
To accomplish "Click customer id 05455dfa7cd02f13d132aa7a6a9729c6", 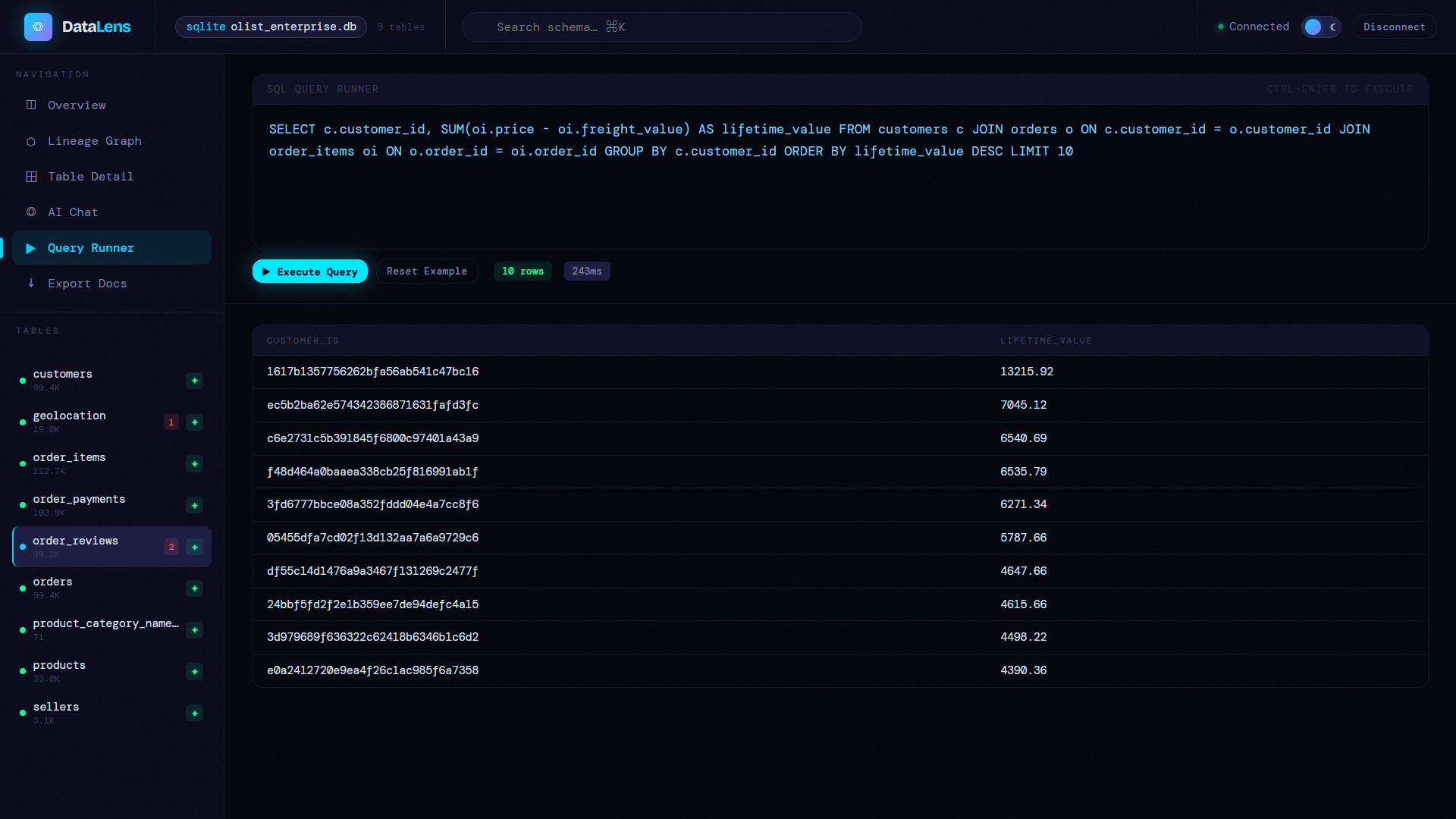I will [372, 538].
